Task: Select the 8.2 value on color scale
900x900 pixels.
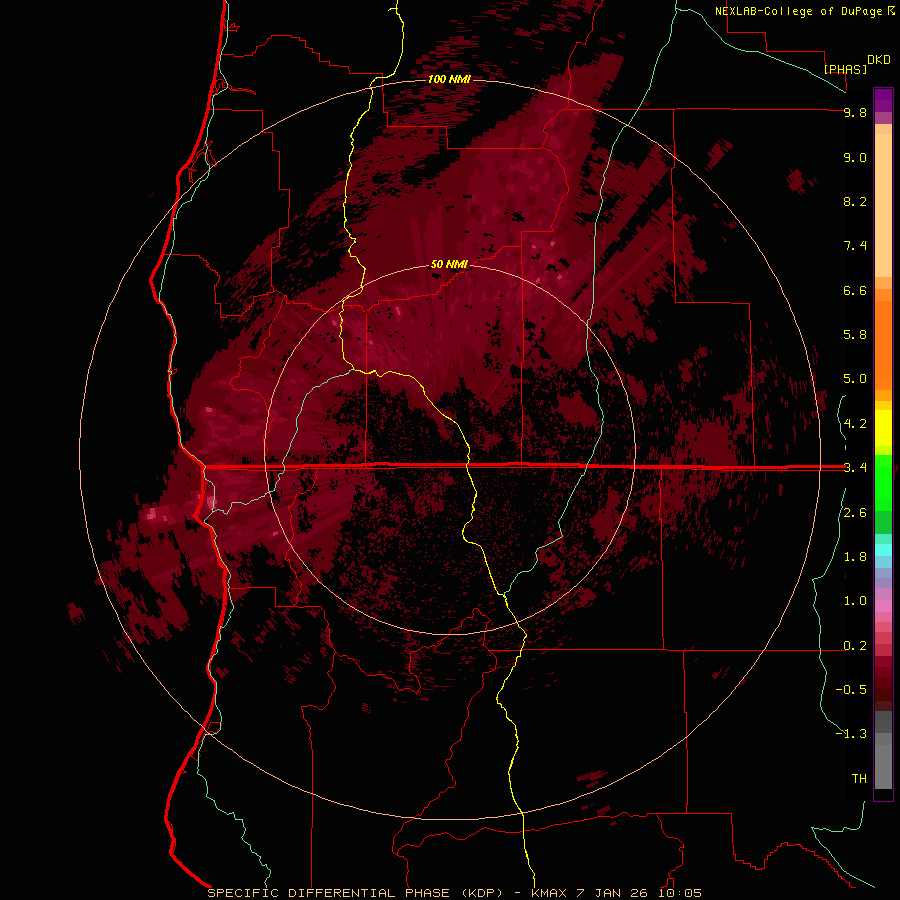Action: pyautogui.click(x=855, y=201)
